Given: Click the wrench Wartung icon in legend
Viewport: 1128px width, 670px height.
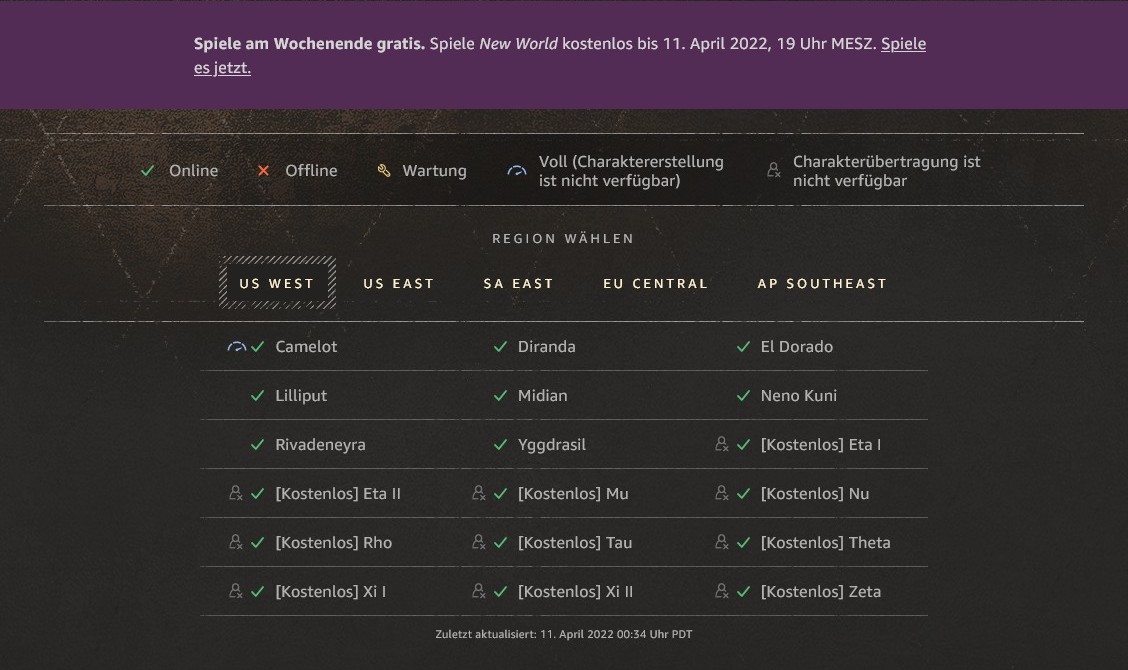Looking at the screenshot, I should 384,171.
